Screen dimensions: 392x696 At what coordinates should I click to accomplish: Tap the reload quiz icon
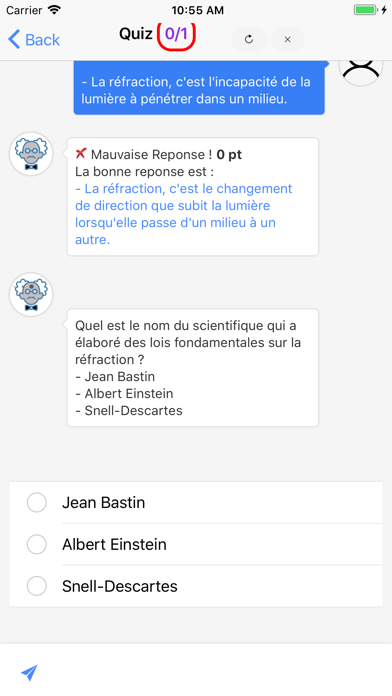coord(249,40)
